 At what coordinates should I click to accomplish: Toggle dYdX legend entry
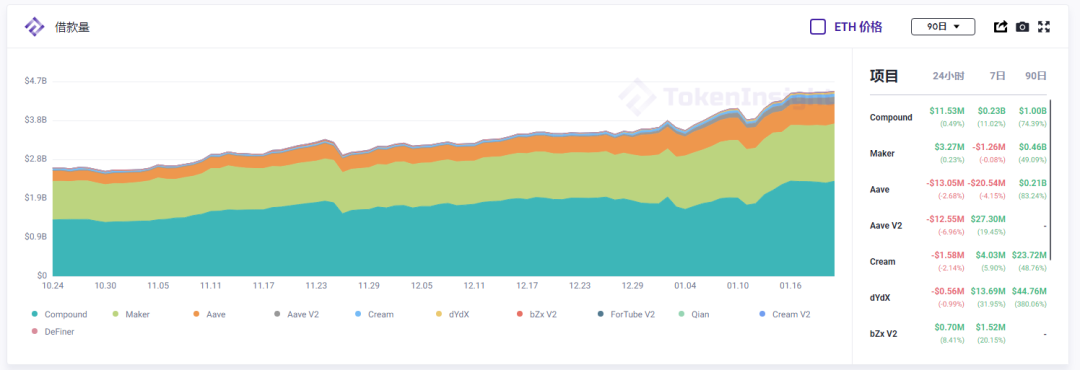coord(455,314)
